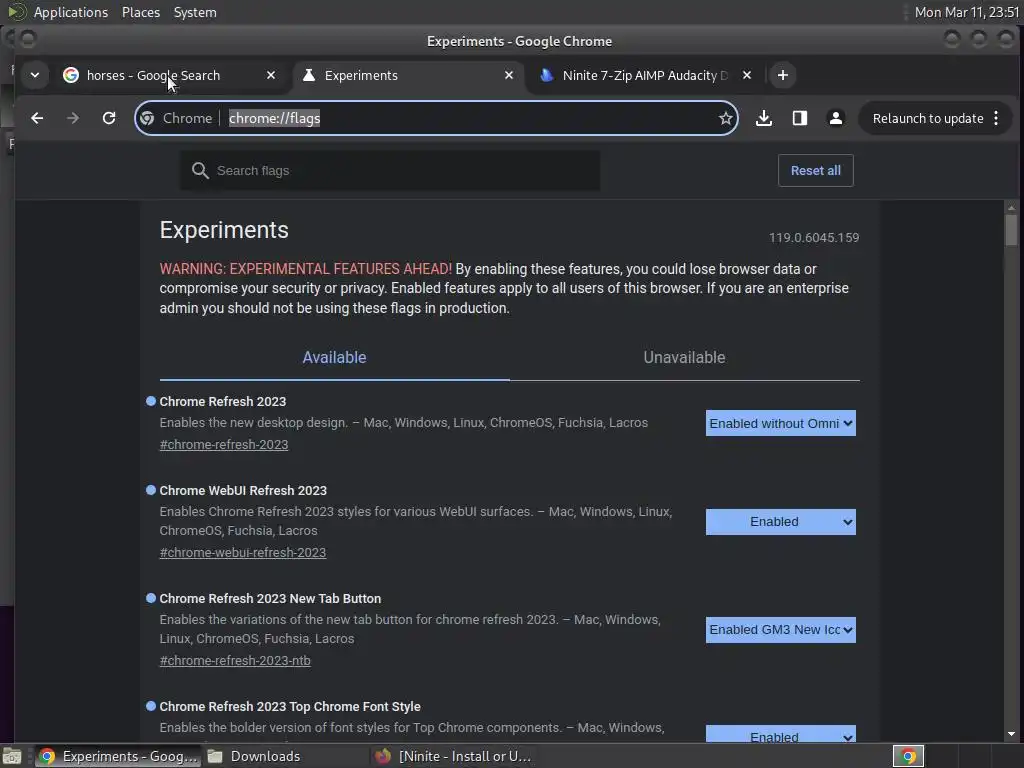Click the show desktop icon in taskbar
Screen dimensions: 1024x768
pyautogui.click(x=12, y=756)
